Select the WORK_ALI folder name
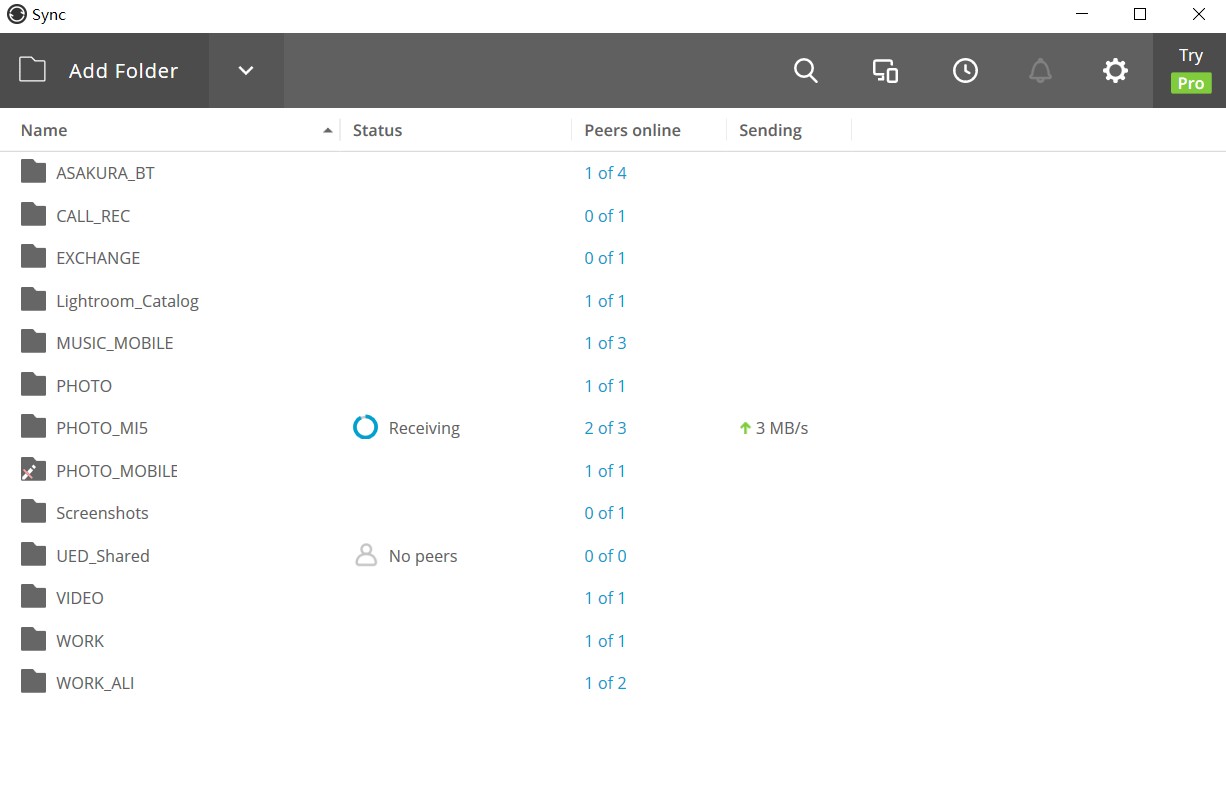1226x805 pixels. click(95, 683)
